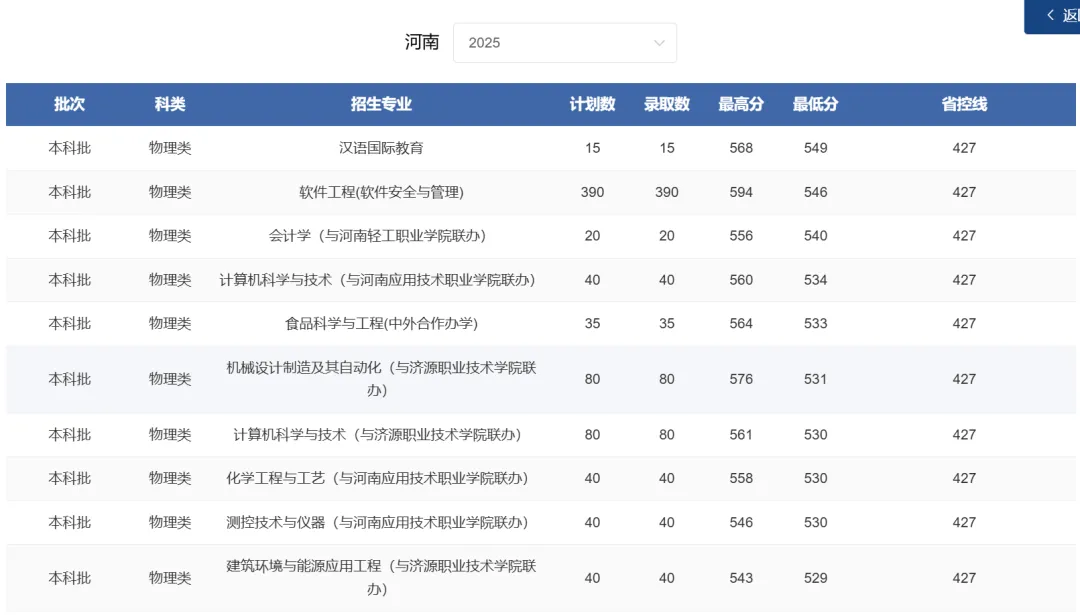Select the 汉语国际教育 major cell
Viewport: 1080px width, 615px height.
click(381, 148)
